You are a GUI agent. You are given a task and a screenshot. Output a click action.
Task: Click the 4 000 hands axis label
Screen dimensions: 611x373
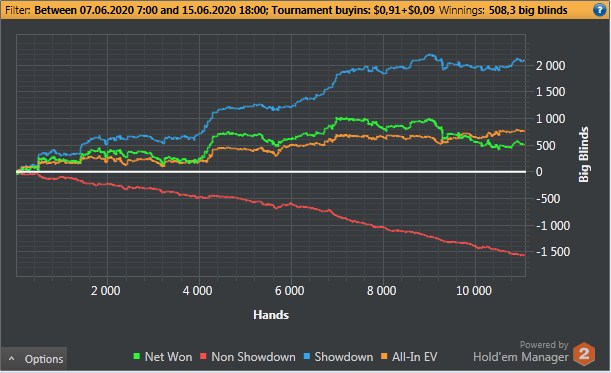(x=198, y=290)
